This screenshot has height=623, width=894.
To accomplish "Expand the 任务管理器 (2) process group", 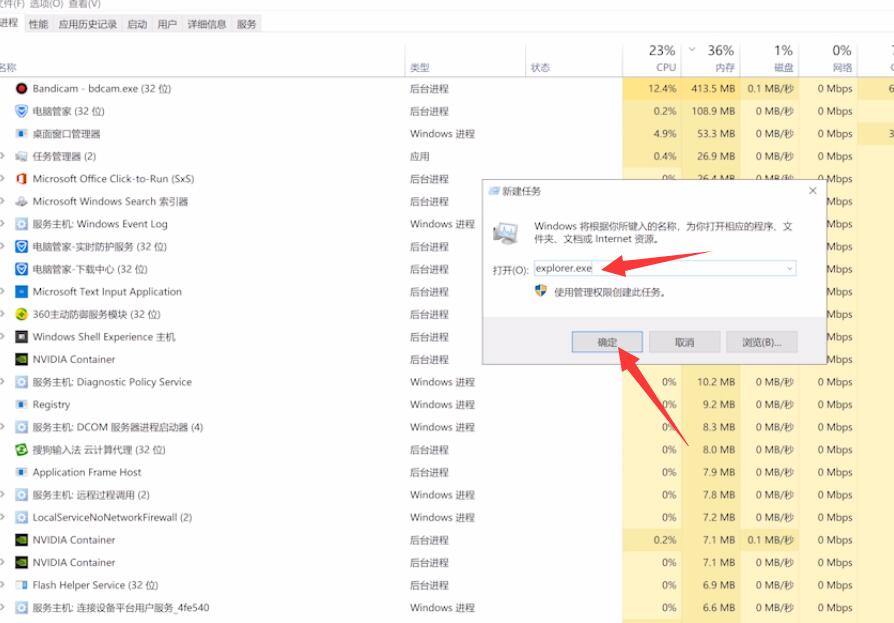I will tap(2, 156).
